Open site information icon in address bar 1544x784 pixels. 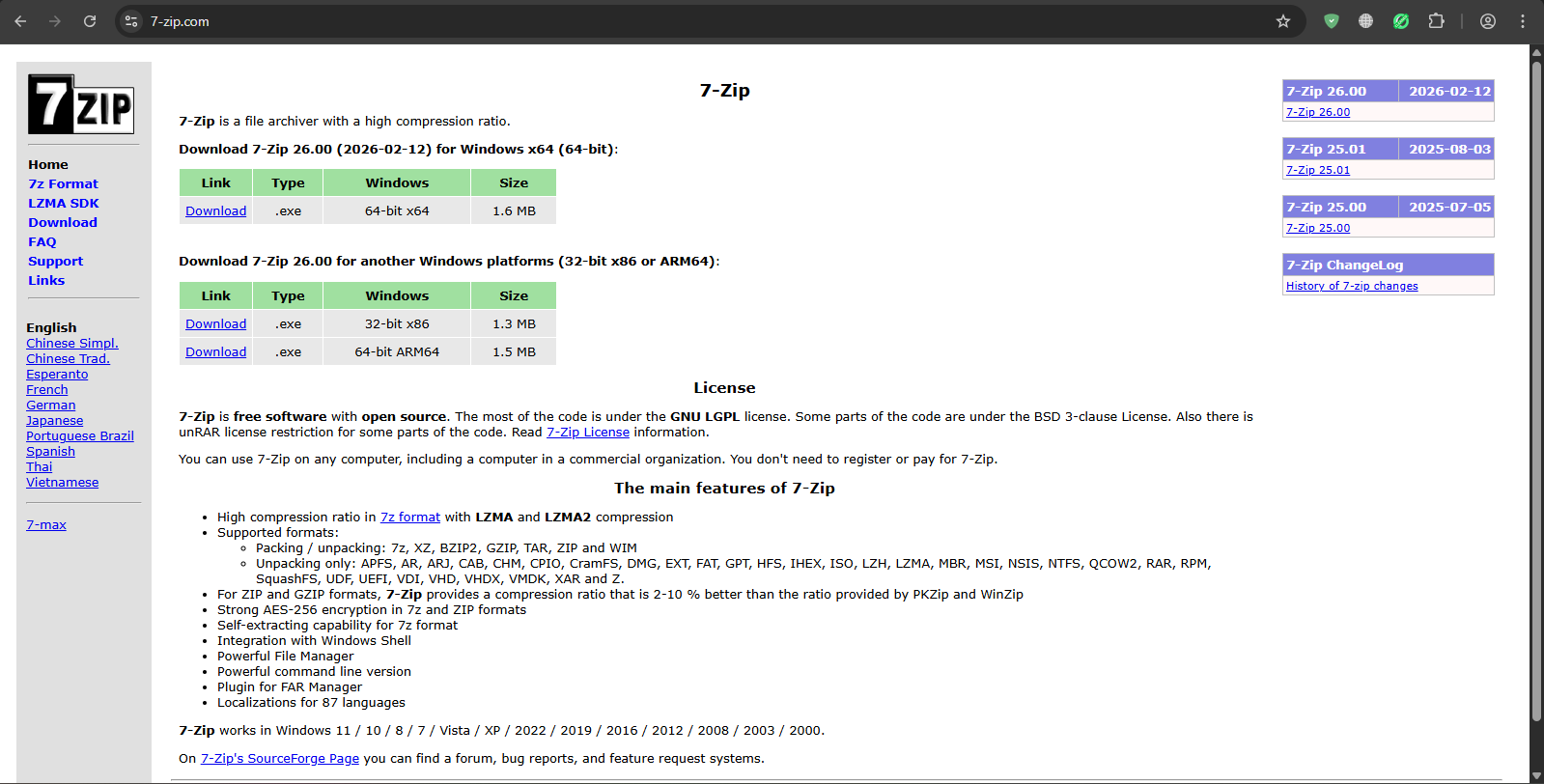pyautogui.click(x=131, y=21)
